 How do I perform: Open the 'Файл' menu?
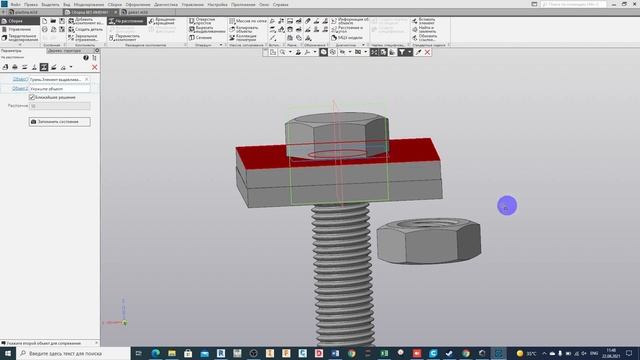coord(16,4)
